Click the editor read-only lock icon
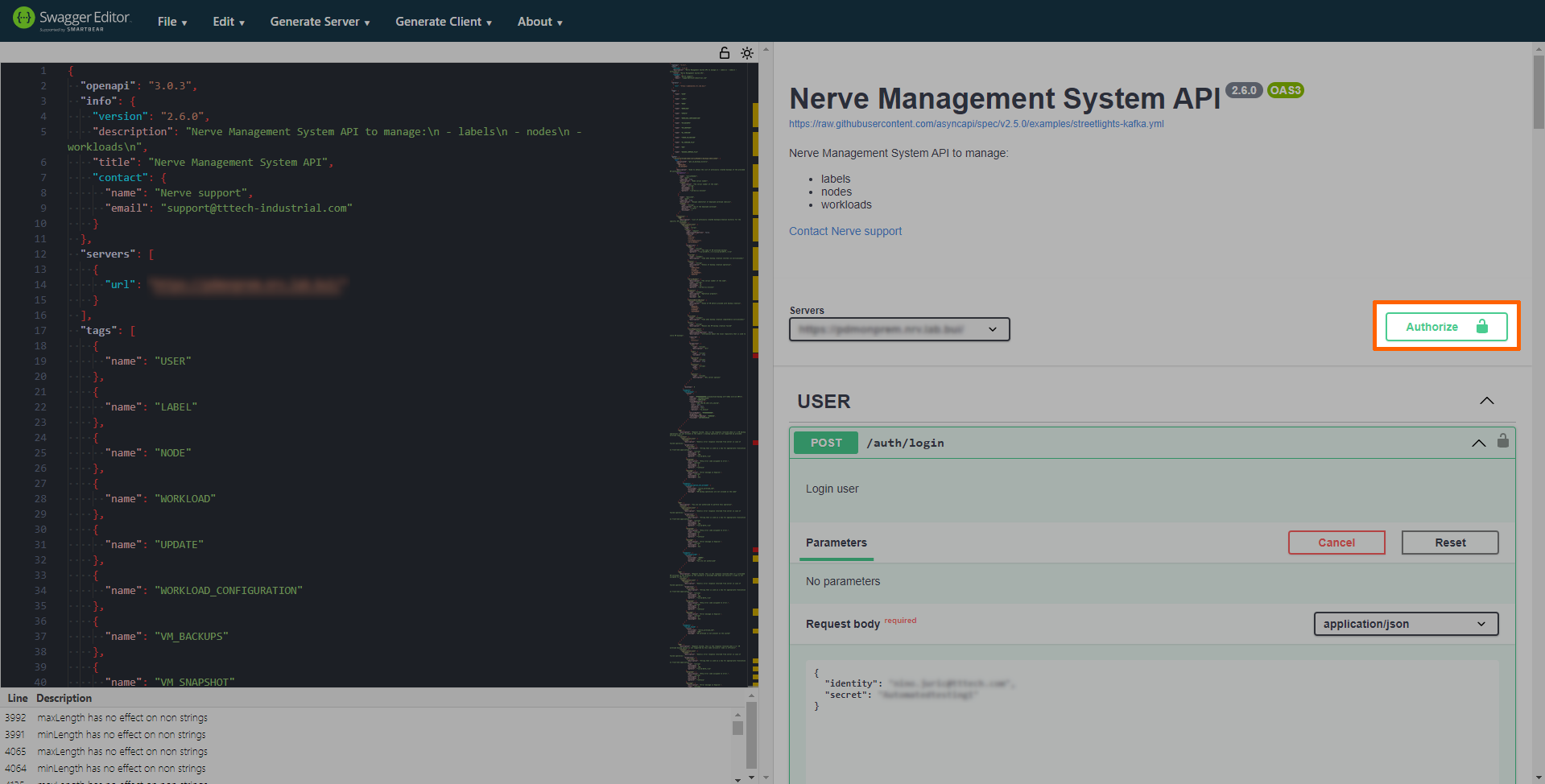 point(724,53)
